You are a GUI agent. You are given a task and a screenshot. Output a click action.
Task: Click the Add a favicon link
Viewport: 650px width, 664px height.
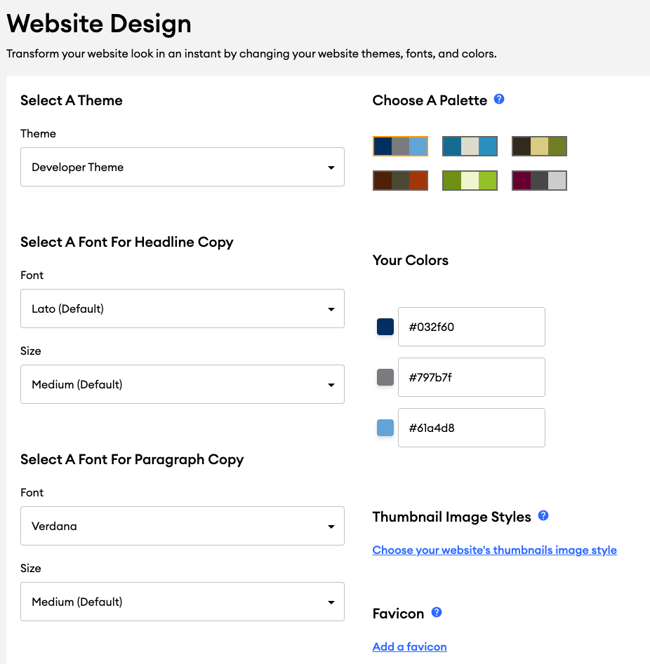[x=409, y=647]
